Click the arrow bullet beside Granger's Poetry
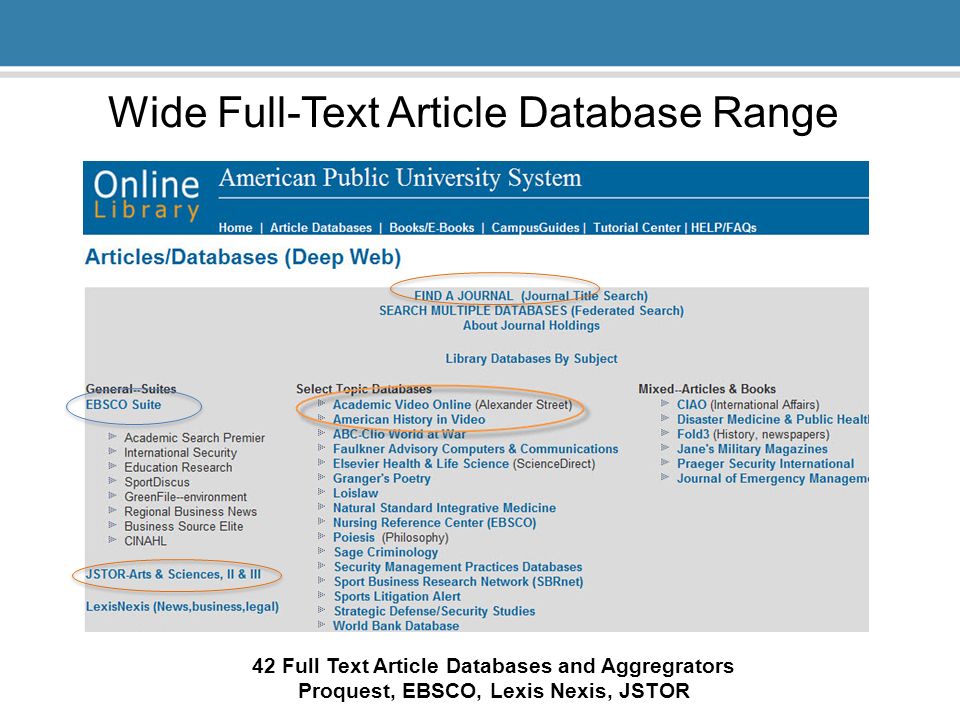 (321, 477)
